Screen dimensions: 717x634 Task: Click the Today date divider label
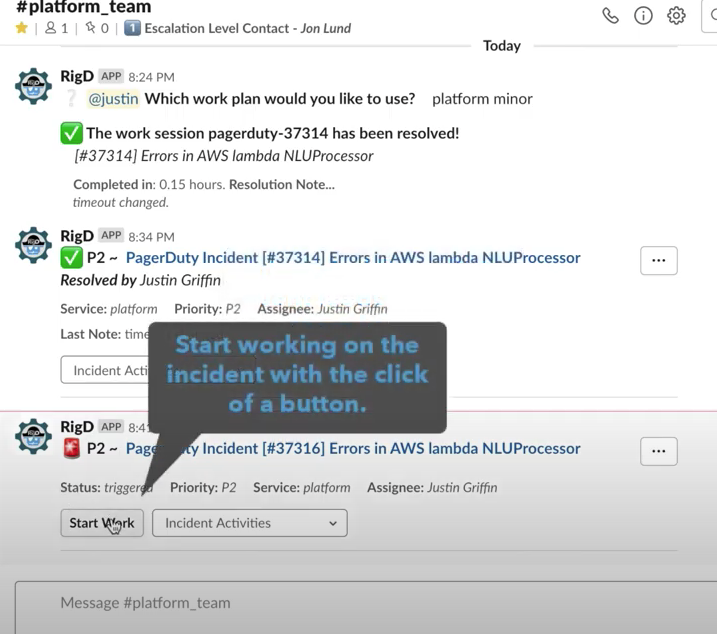pyautogui.click(x=502, y=46)
